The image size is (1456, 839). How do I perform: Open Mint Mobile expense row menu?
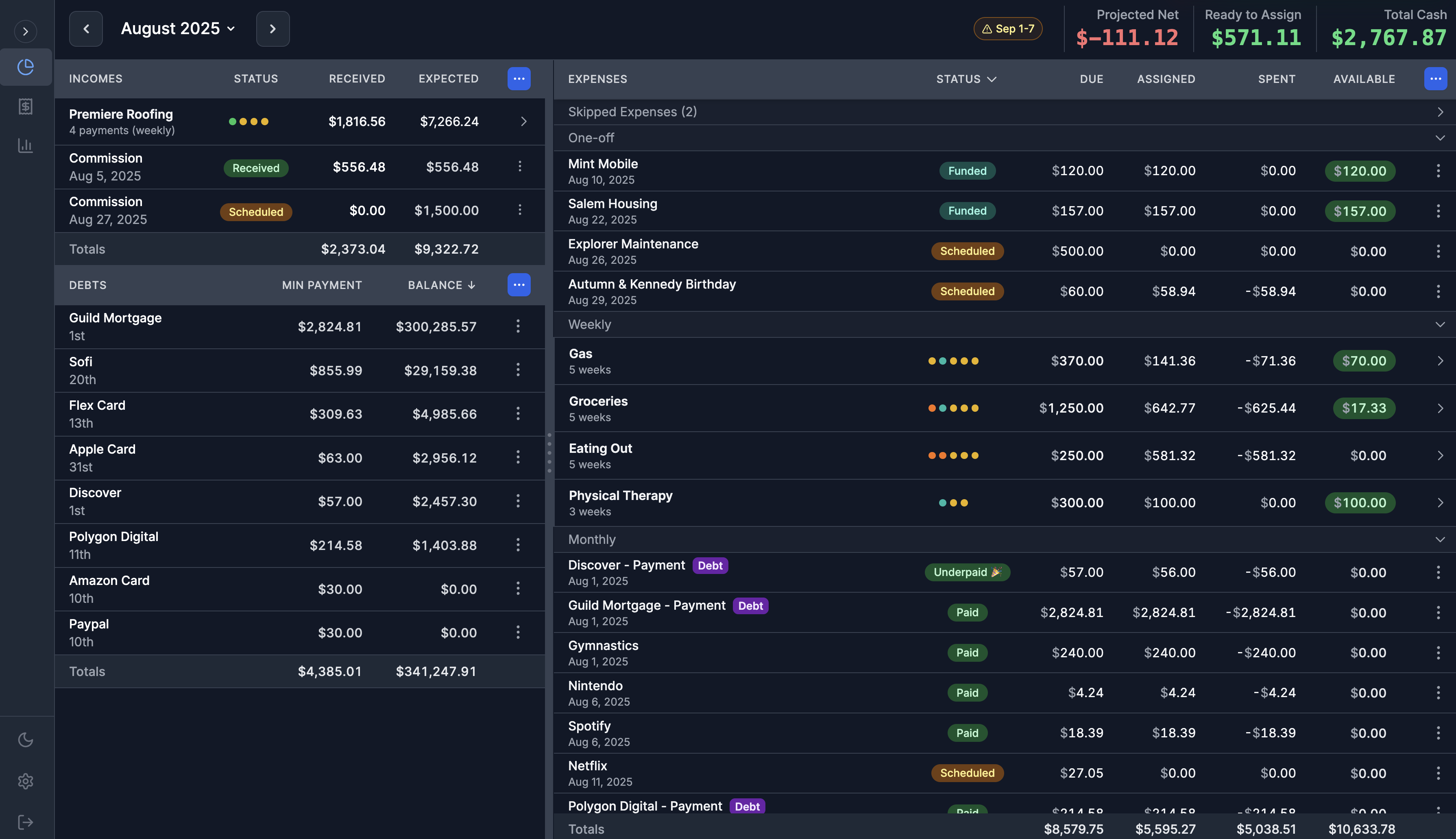(x=1438, y=171)
